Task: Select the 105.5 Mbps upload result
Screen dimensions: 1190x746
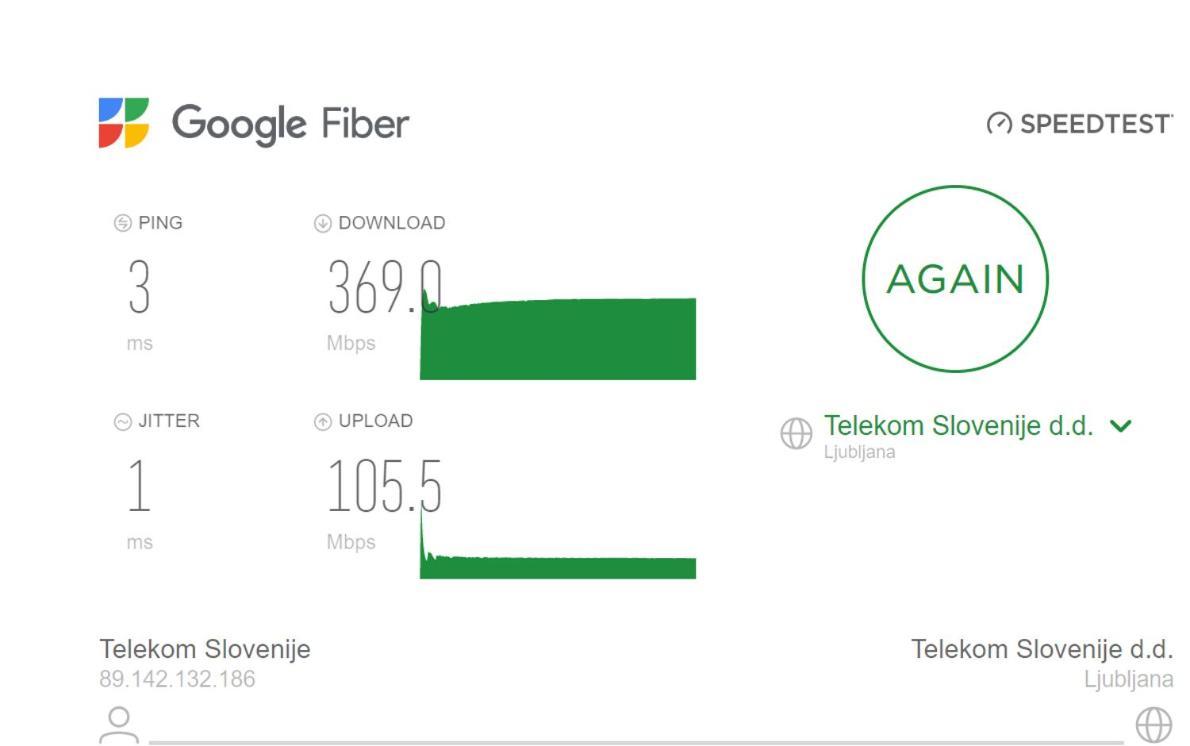Action: pyautogui.click(x=384, y=486)
